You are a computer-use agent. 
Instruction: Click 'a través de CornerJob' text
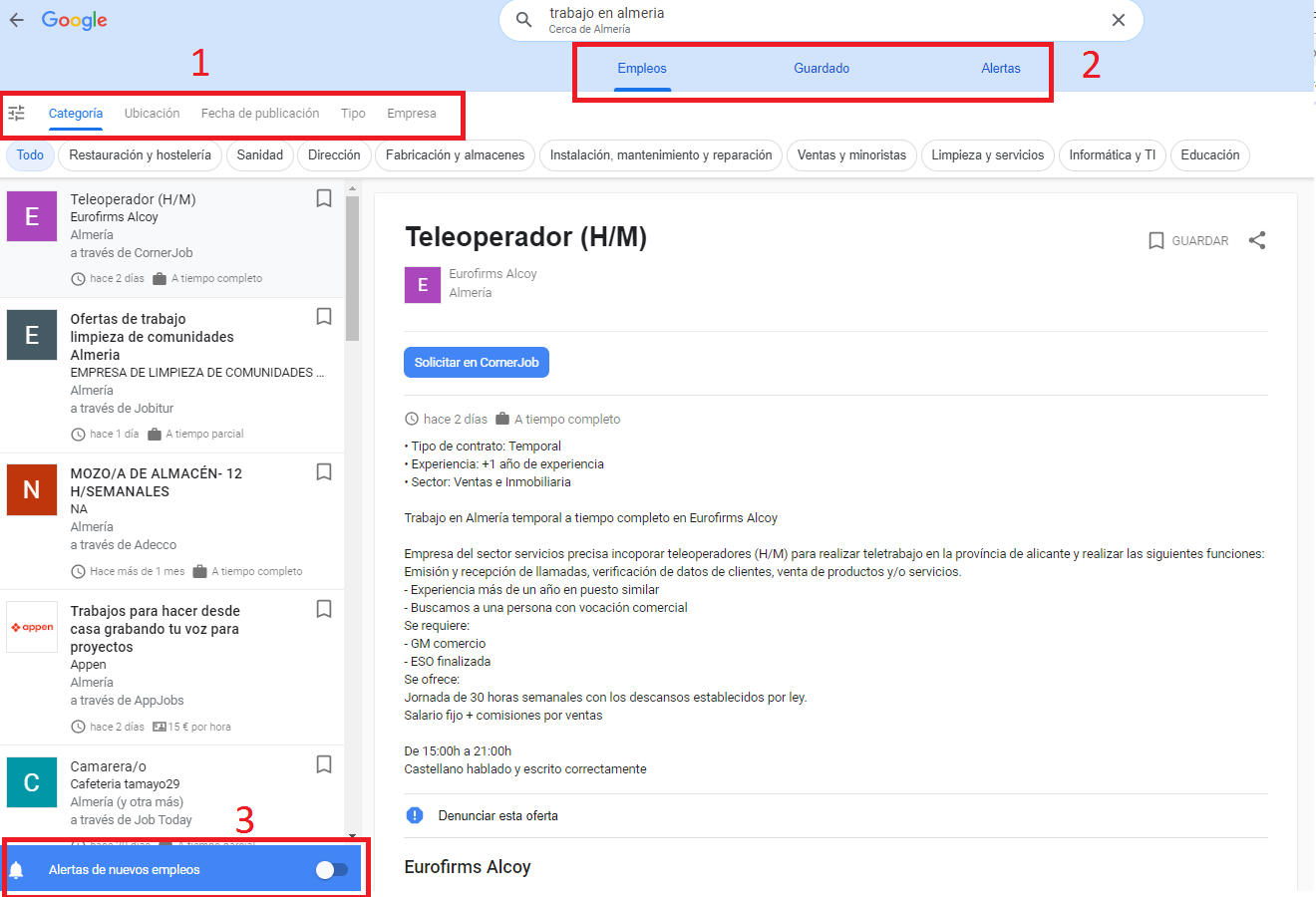[x=132, y=253]
